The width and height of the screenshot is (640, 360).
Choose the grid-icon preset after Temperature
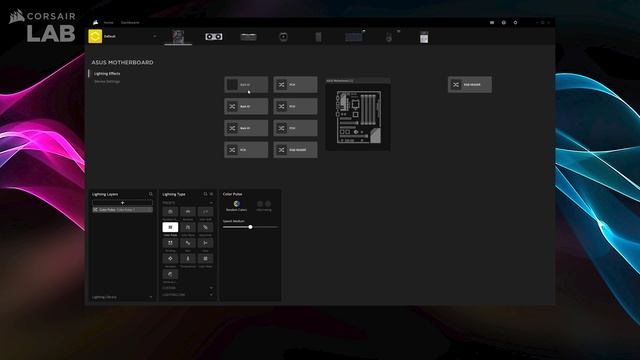point(205,258)
